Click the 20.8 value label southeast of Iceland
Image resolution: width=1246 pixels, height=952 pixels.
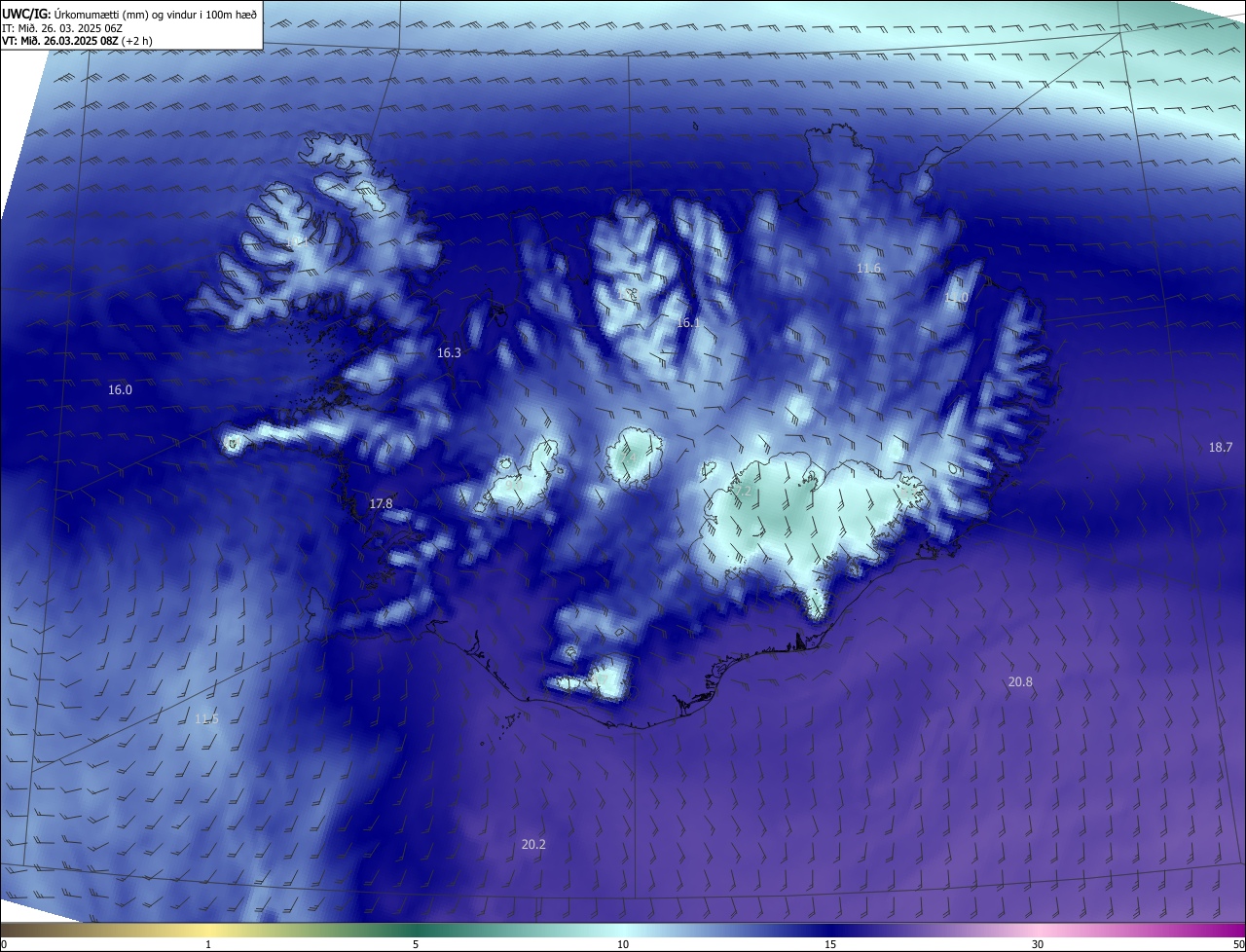[1020, 682]
